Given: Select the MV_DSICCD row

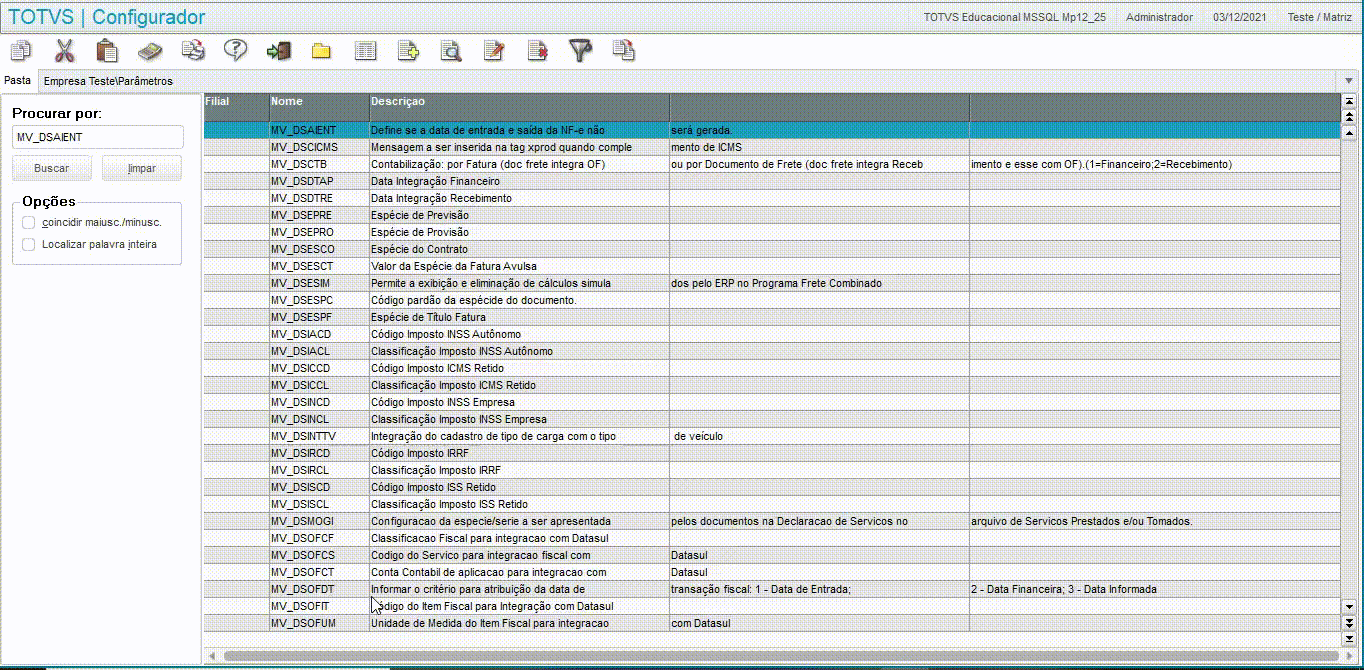Looking at the screenshot, I should tap(772, 368).
